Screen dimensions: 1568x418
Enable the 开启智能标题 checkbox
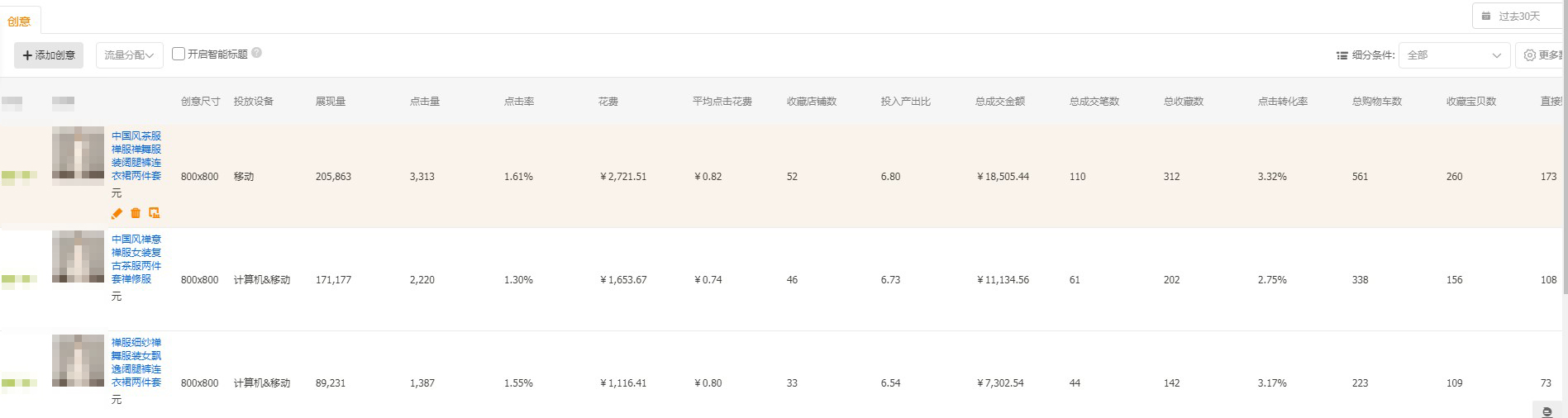179,54
